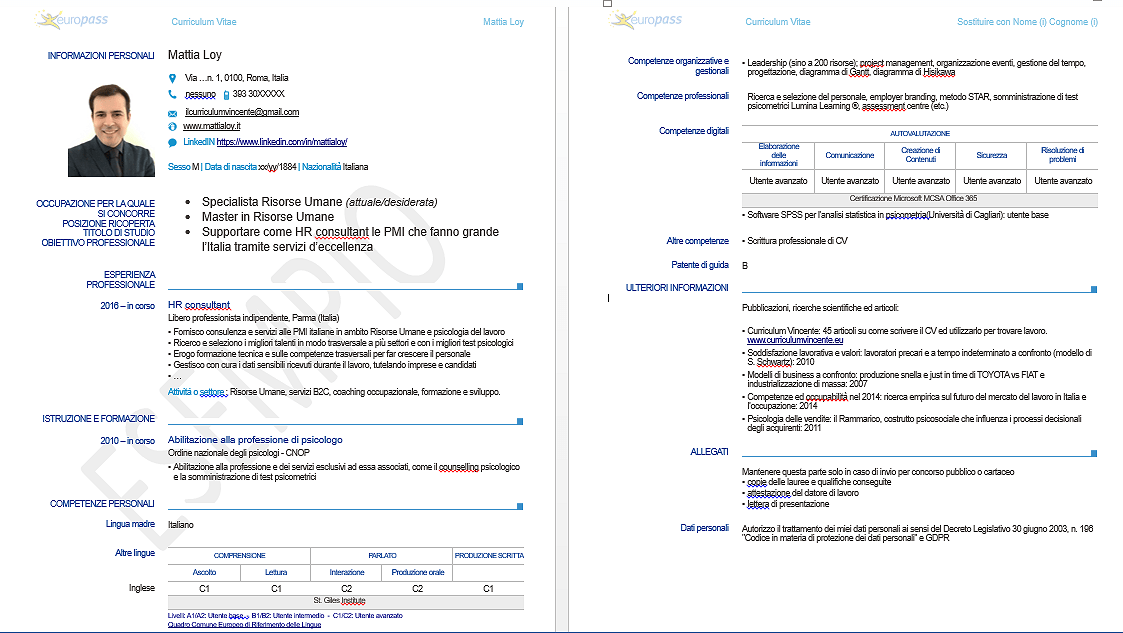1123x633 pixels.
Task: Follow the LinkedIn profile URL link
Action: pos(282,143)
